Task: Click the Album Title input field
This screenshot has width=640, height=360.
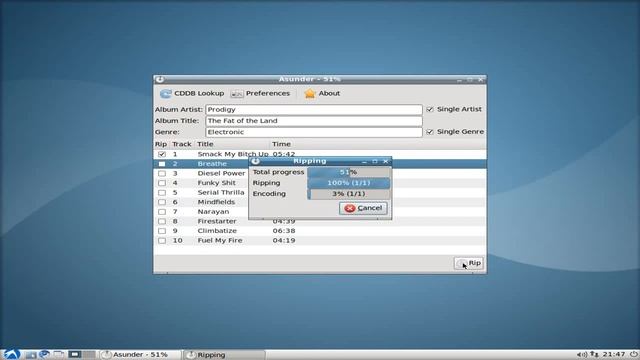Action: (x=313, y=121)
